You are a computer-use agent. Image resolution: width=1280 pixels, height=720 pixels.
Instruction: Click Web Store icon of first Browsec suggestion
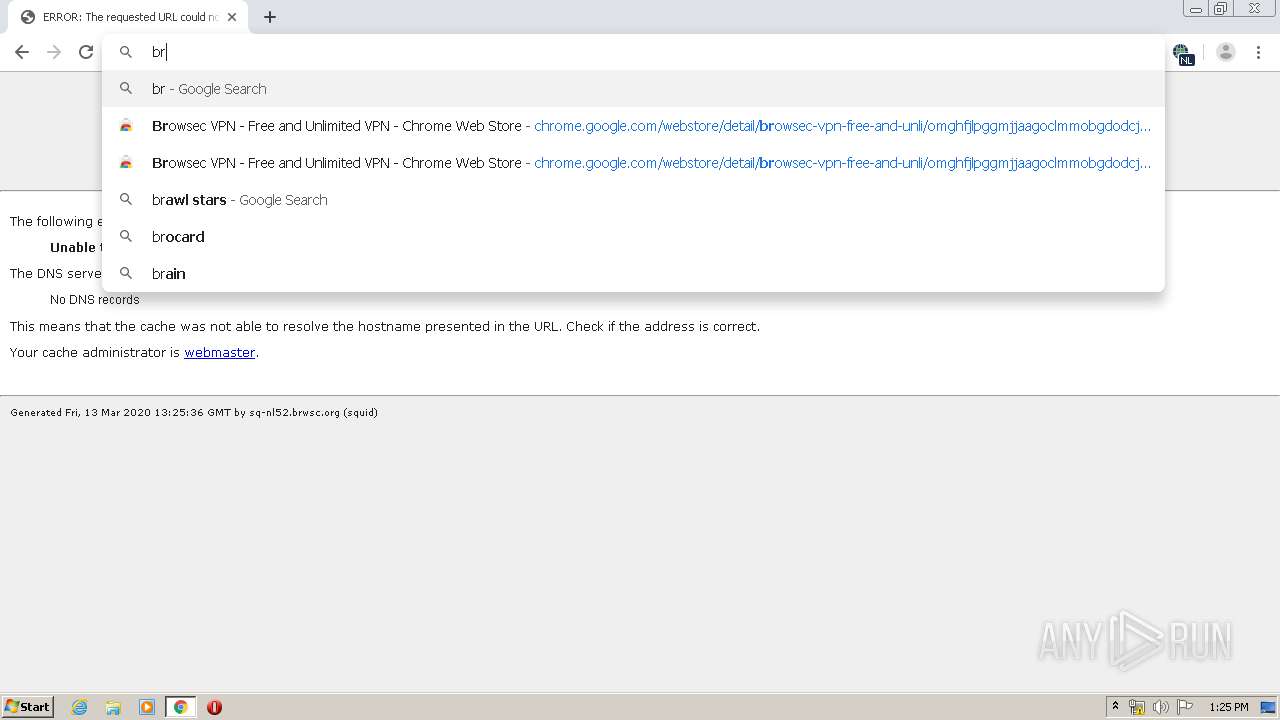click(126, 126)
